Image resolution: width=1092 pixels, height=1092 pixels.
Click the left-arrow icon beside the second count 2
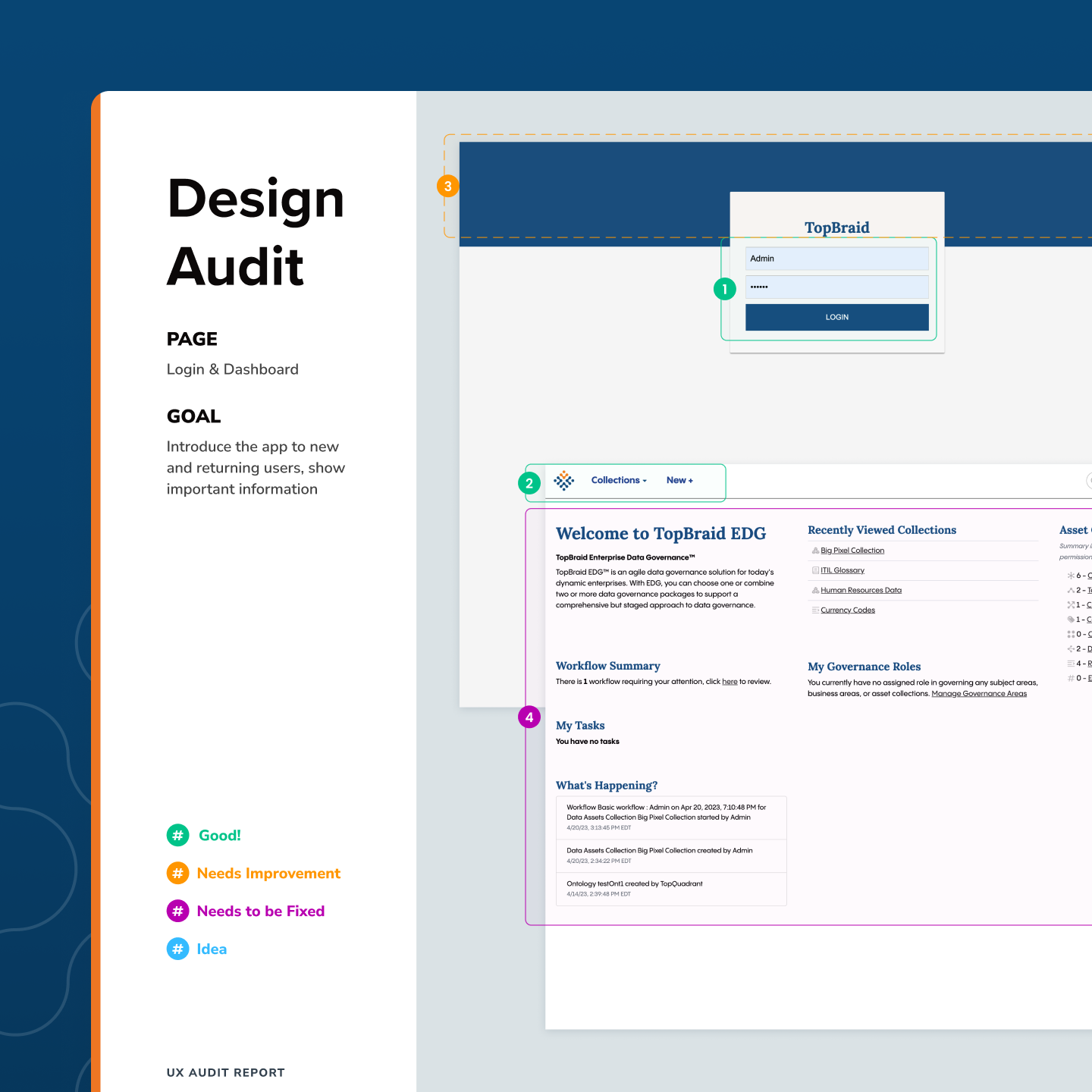1071,648
